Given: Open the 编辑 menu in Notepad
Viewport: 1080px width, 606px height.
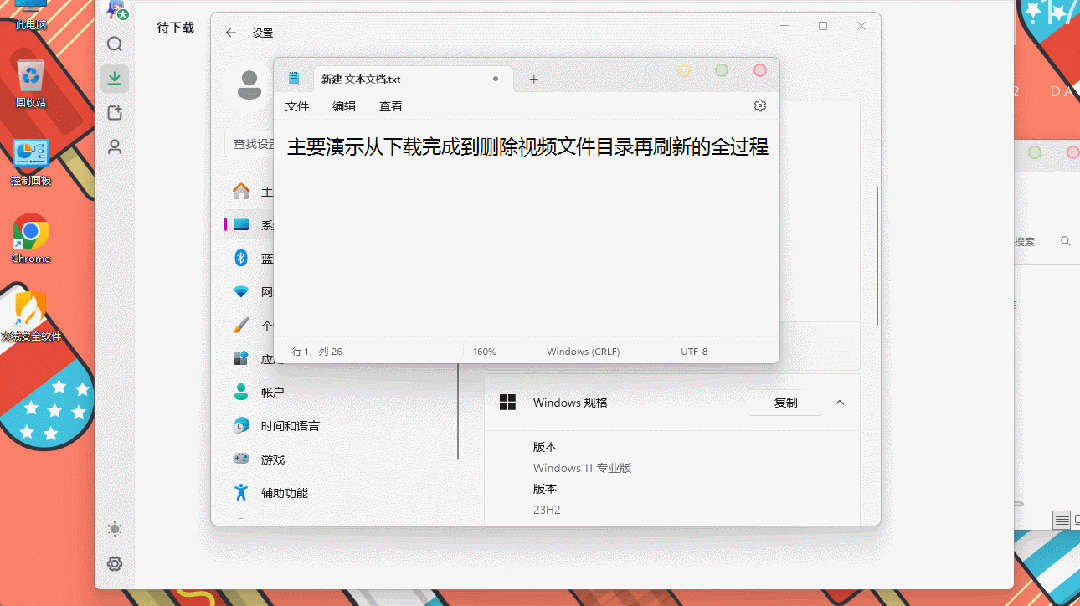Looking at the screenshot, I should tap(344, 106).
